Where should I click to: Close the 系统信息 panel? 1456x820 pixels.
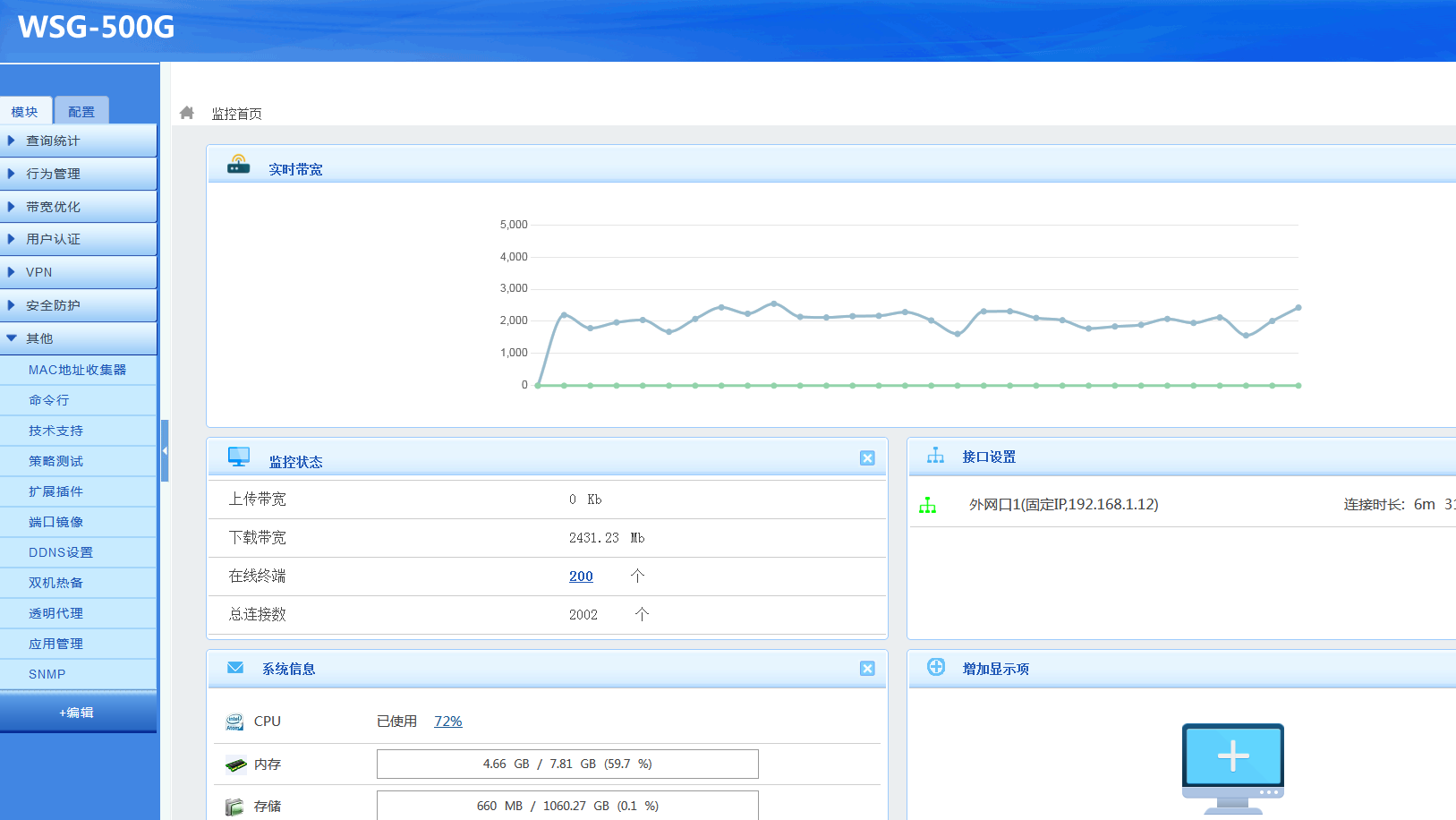click(867, 669)
